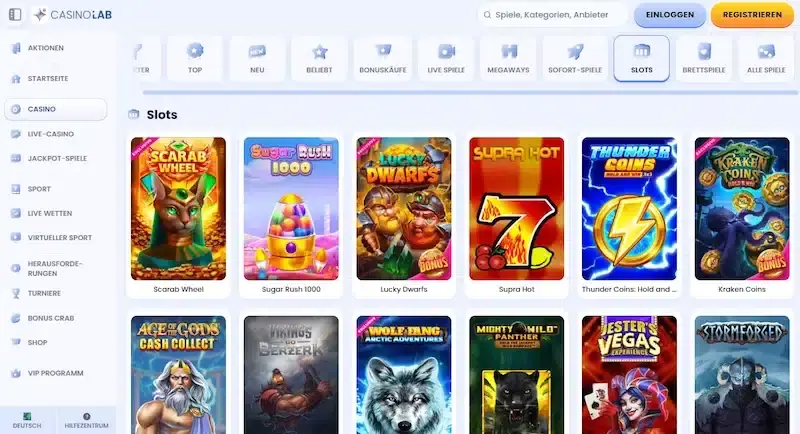Image resolution: width=800 pixels, height=434 pixels.
Task: Select the Live Spiele category
Action: coord(446,59)
